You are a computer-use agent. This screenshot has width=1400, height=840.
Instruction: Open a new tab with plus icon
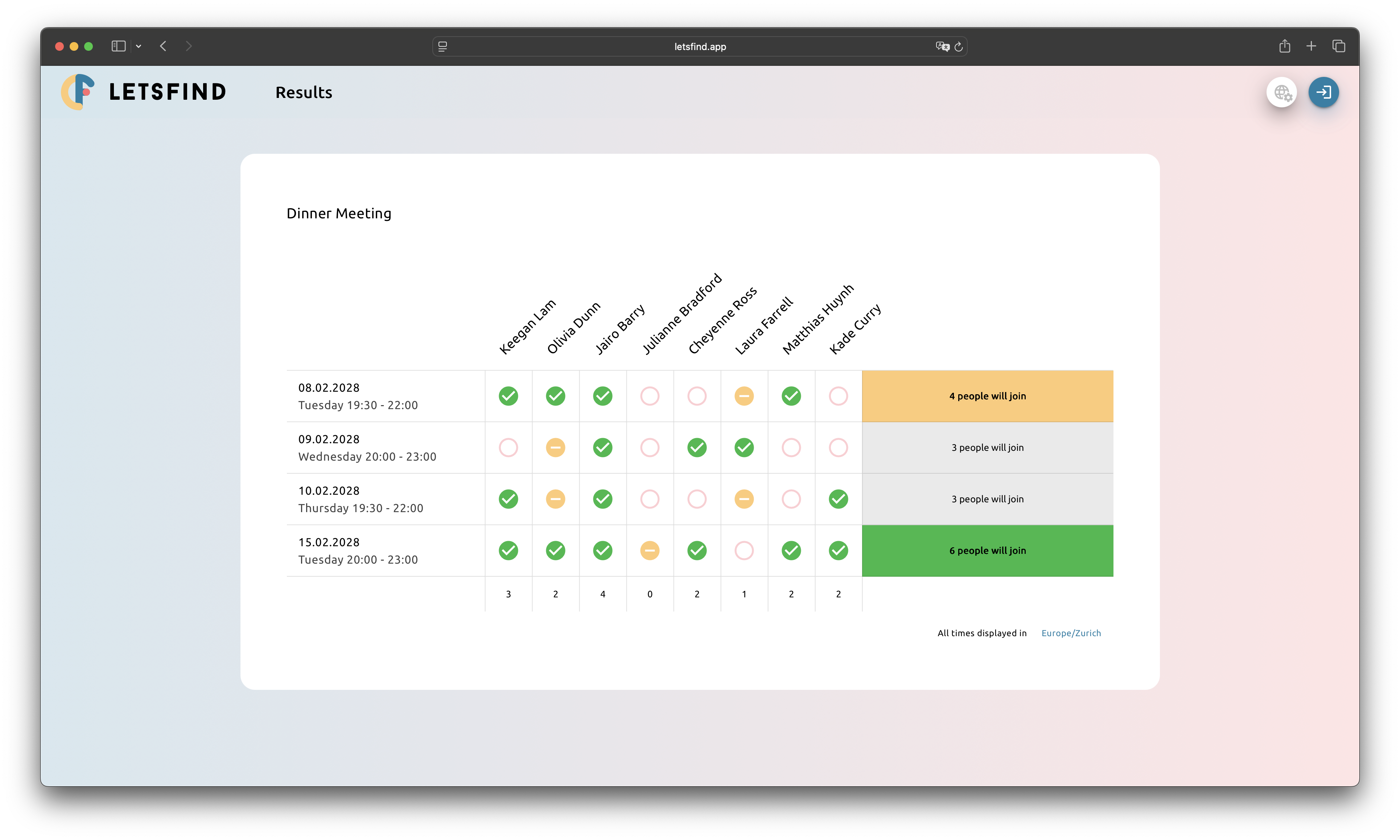[x=1311, y=46]
